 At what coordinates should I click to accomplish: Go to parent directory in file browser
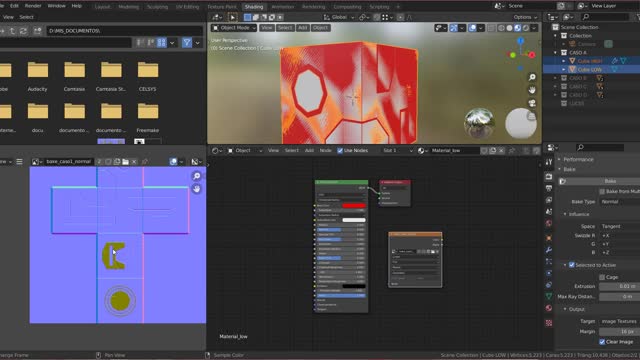point(12,31)
